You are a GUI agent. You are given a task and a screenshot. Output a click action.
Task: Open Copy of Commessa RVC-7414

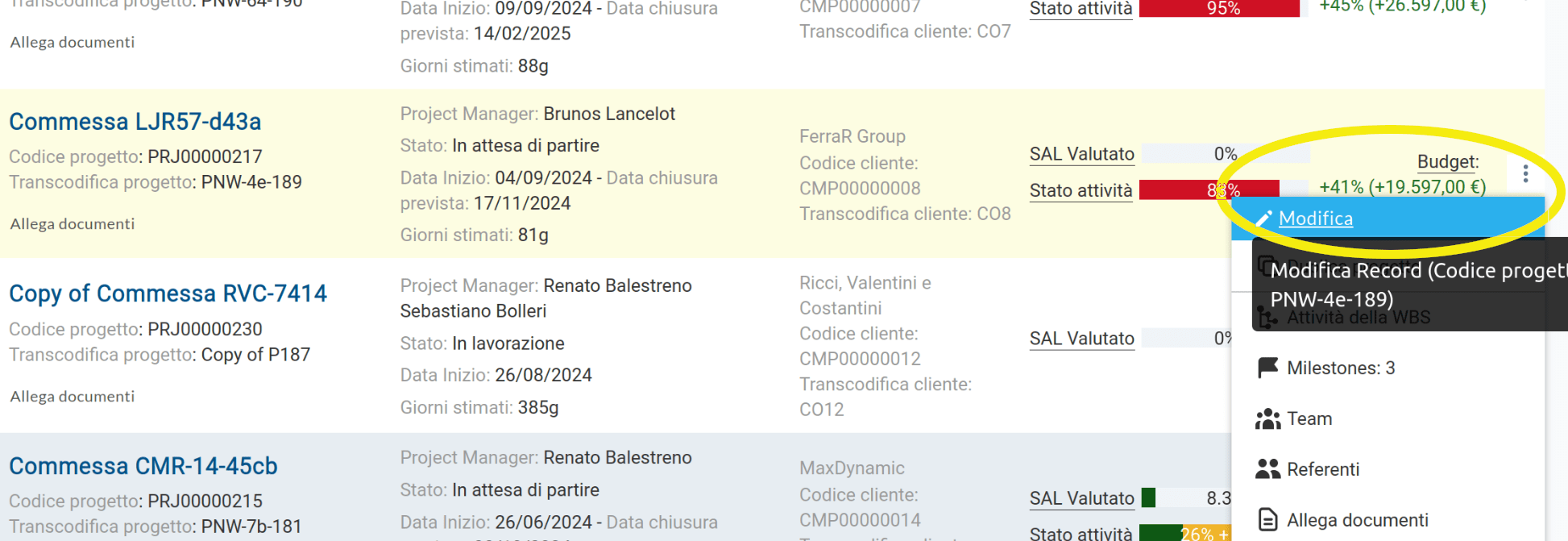168,293
